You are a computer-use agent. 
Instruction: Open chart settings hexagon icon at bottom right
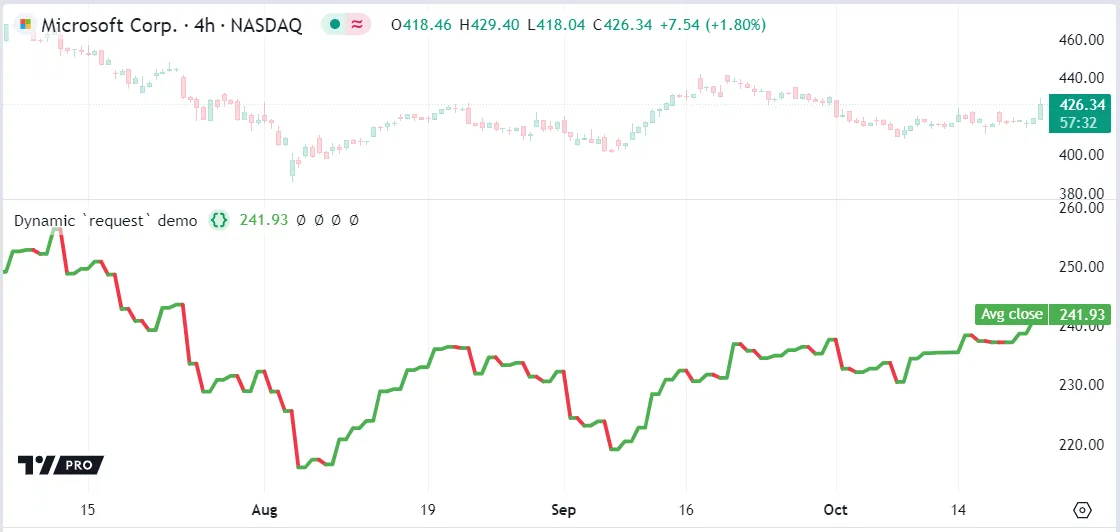tap(1082, 510)
